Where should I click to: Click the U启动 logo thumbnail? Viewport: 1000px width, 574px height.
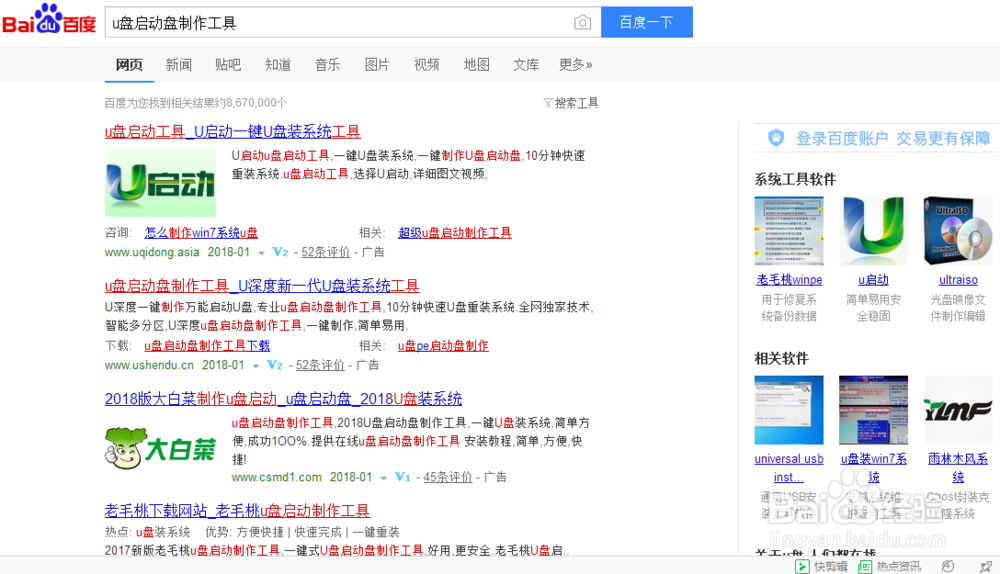tap(160, 182)
